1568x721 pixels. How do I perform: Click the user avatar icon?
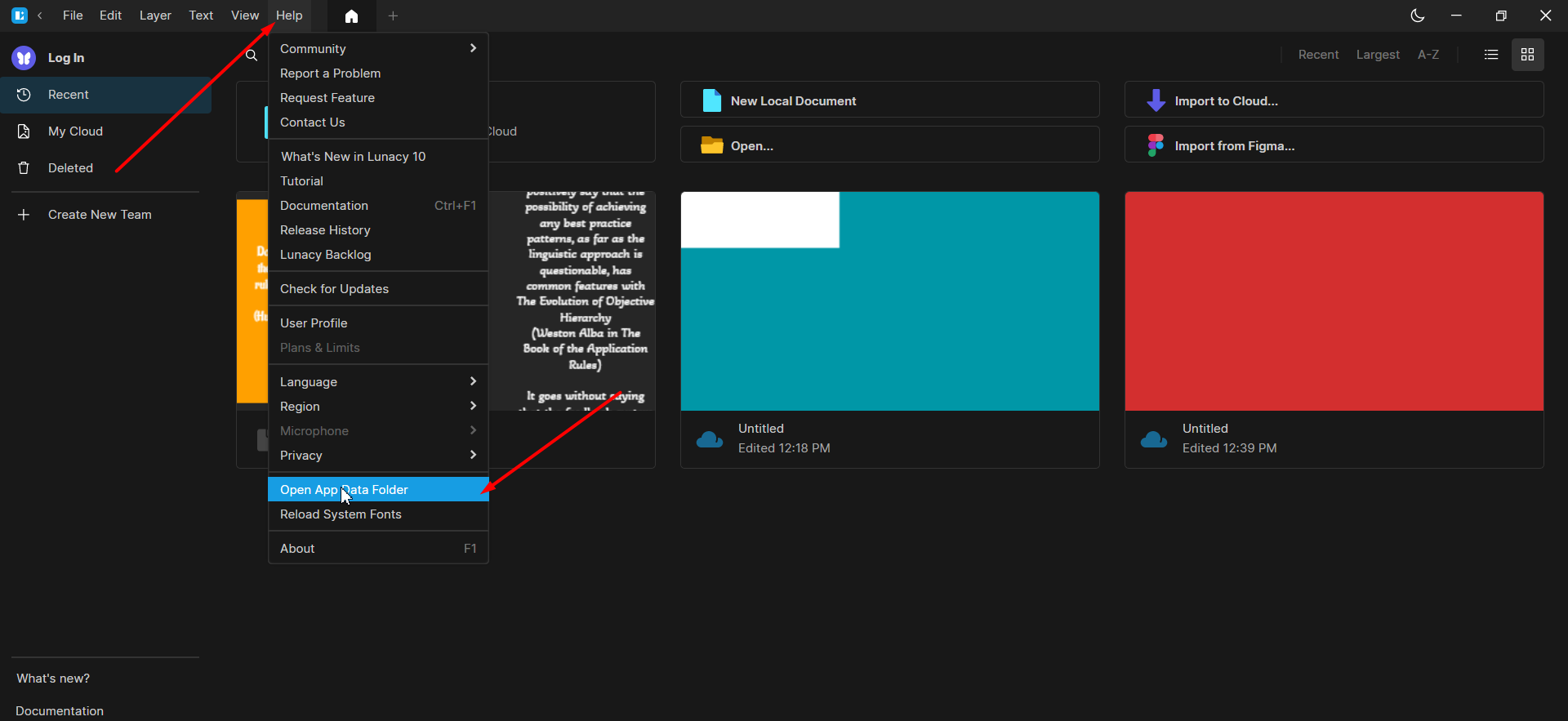[x=24, y=57]
